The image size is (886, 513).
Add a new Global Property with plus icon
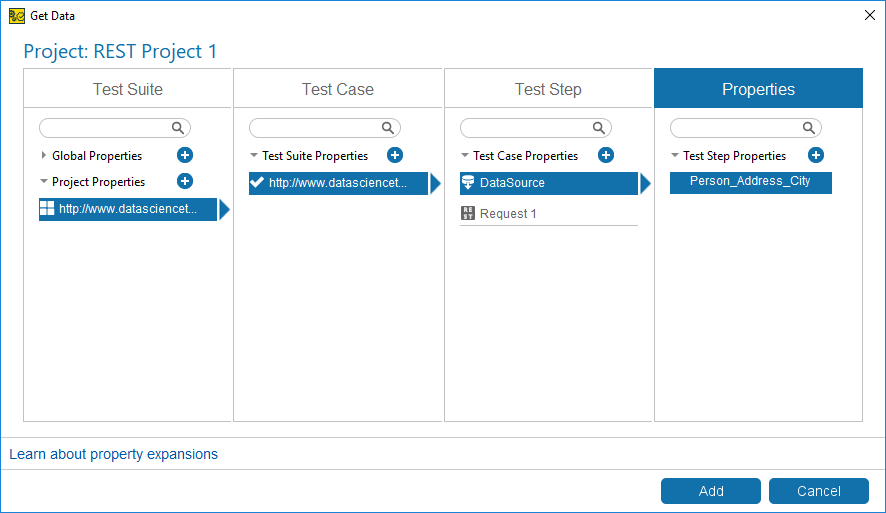click(x=185, y=155)
